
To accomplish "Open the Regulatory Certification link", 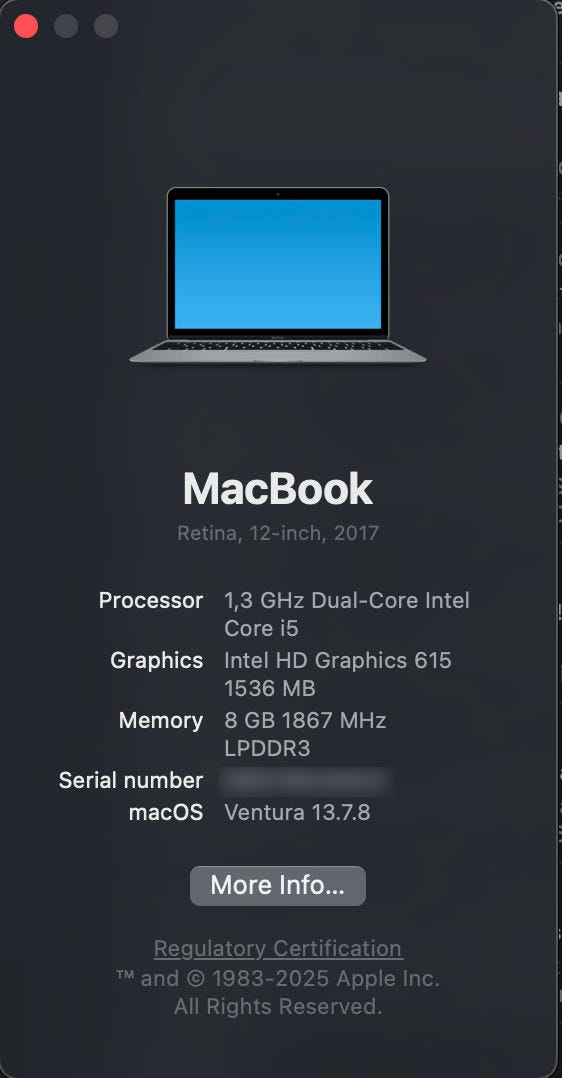I will [278, 949].
